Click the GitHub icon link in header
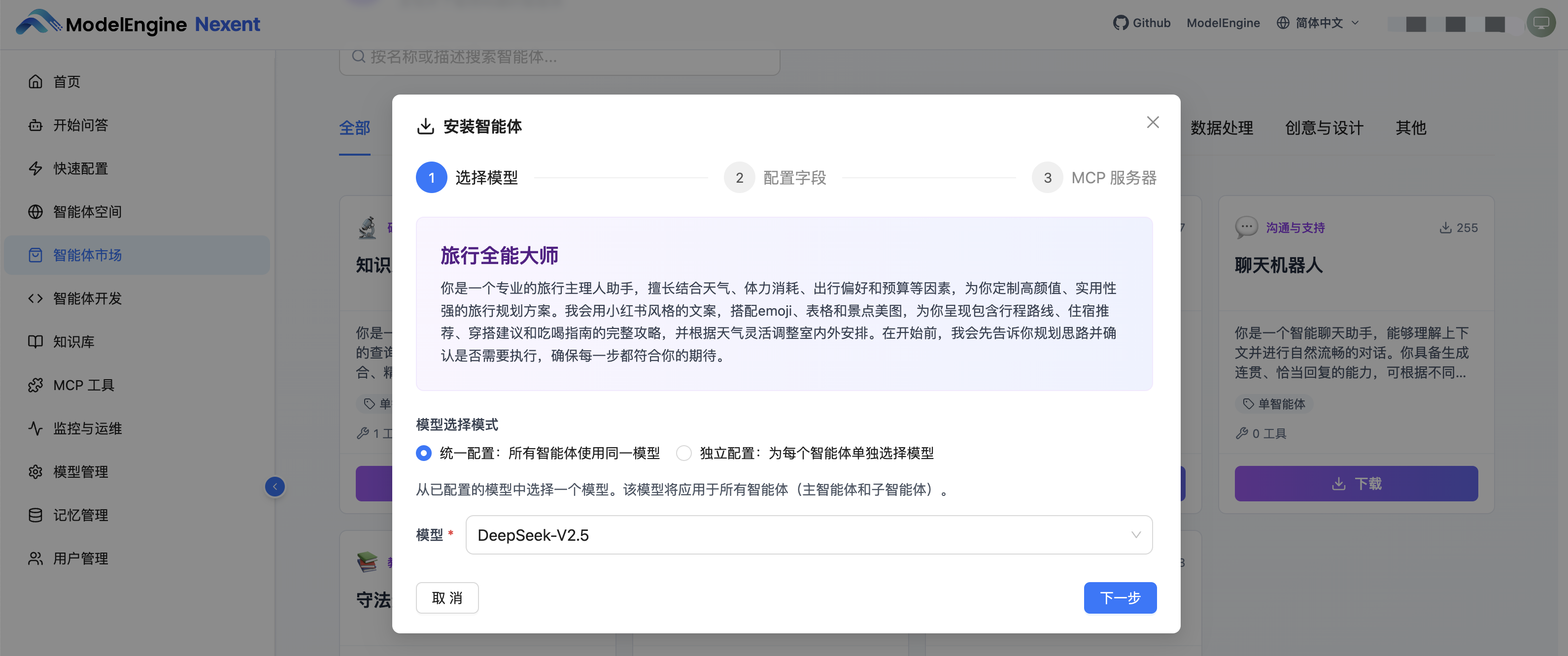The height and width of the screenshot is (656, 1568). coord(1120,23)
